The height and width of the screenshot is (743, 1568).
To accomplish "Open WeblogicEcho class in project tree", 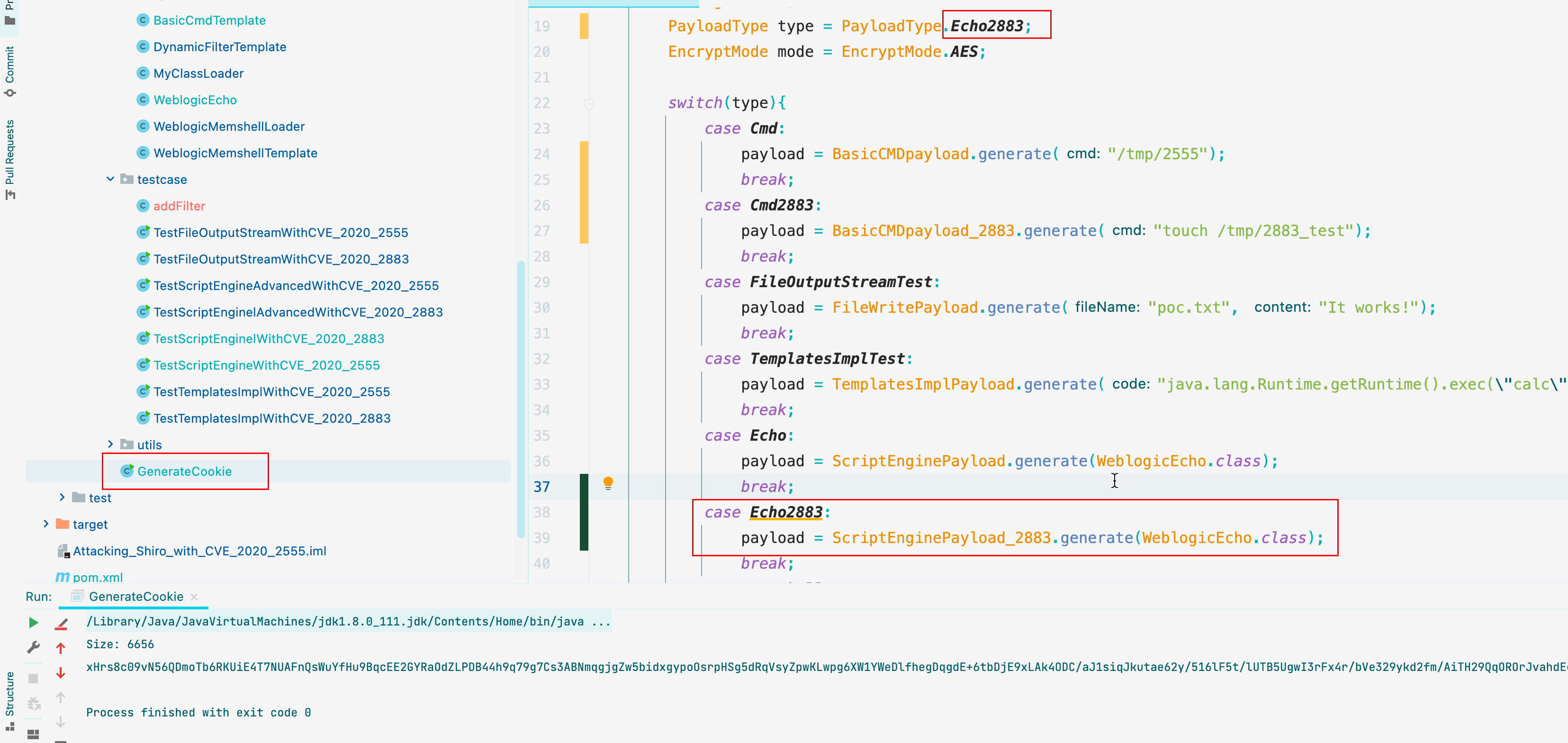I will click(195, 100).
